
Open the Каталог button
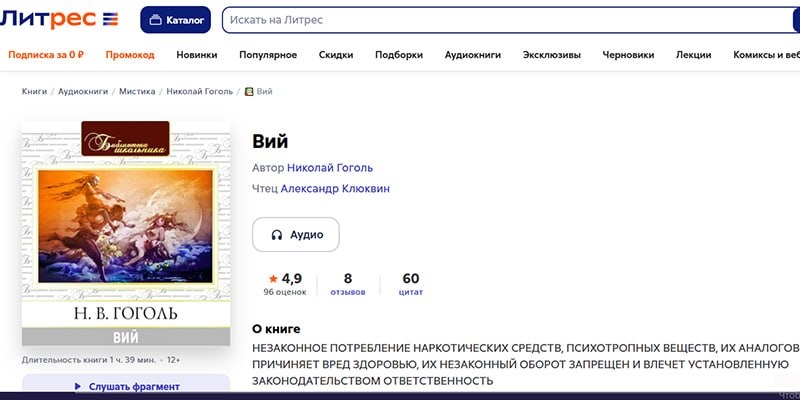[176, 20]
